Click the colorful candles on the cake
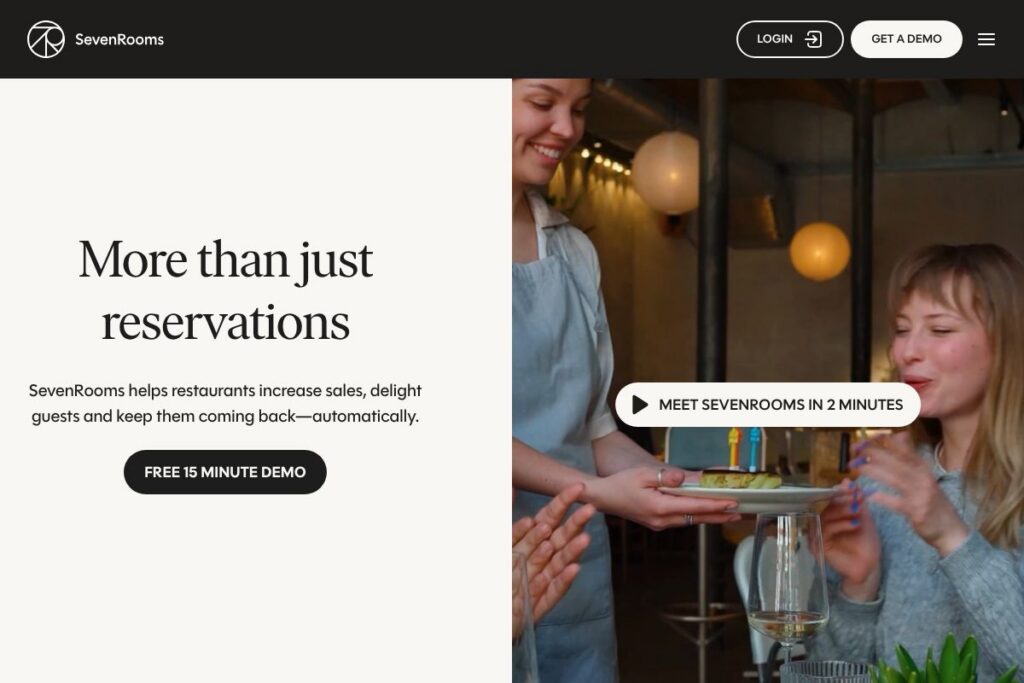 (744, 447)
